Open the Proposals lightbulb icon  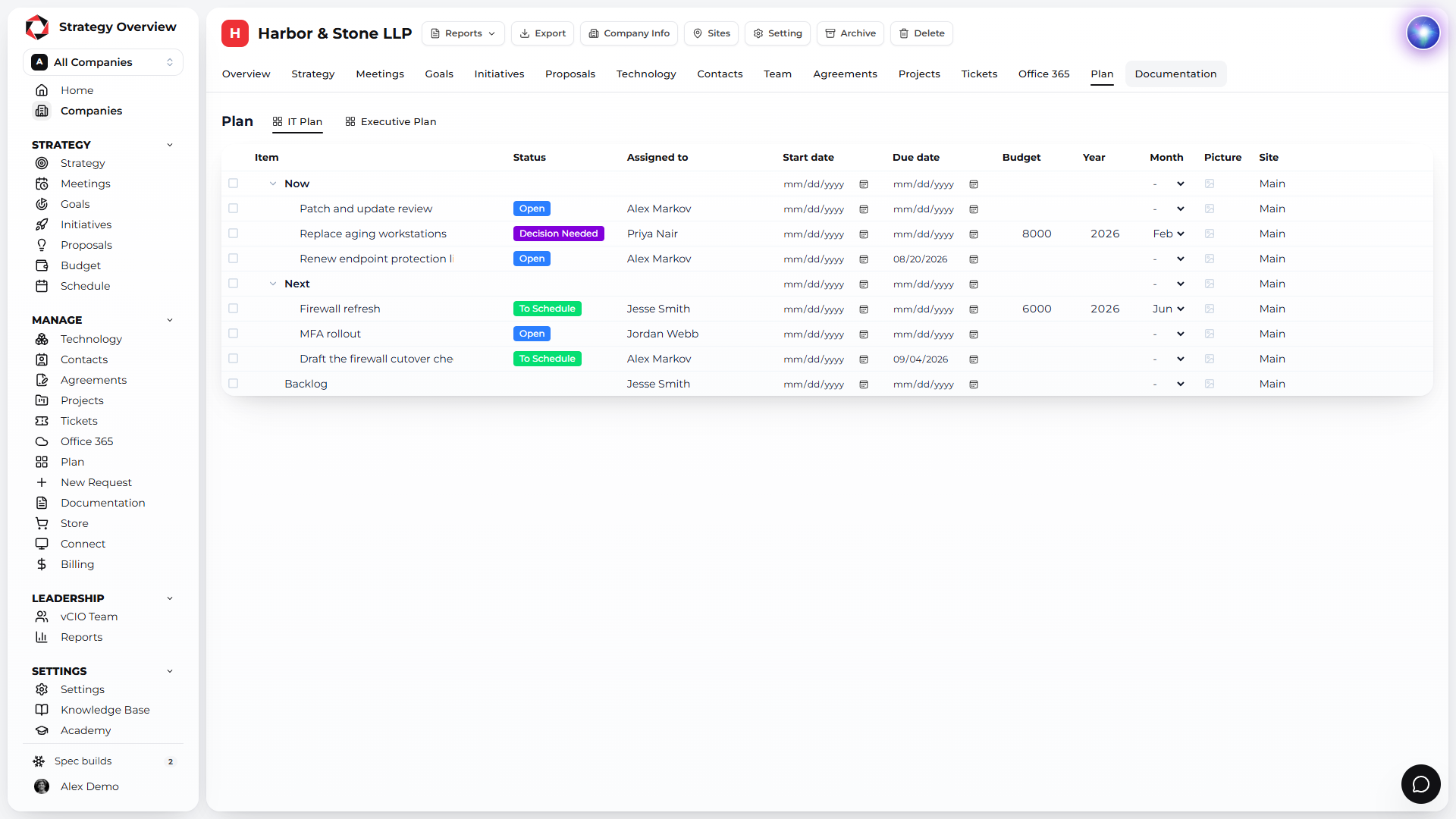(42, 245)
